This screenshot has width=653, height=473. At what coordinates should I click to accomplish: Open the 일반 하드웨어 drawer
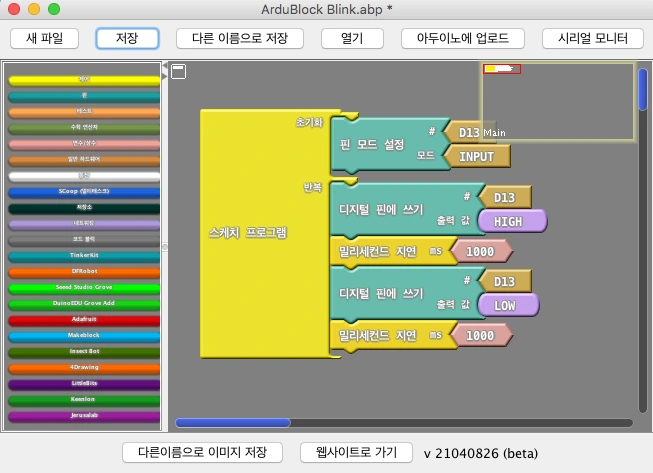pos(84,159)
